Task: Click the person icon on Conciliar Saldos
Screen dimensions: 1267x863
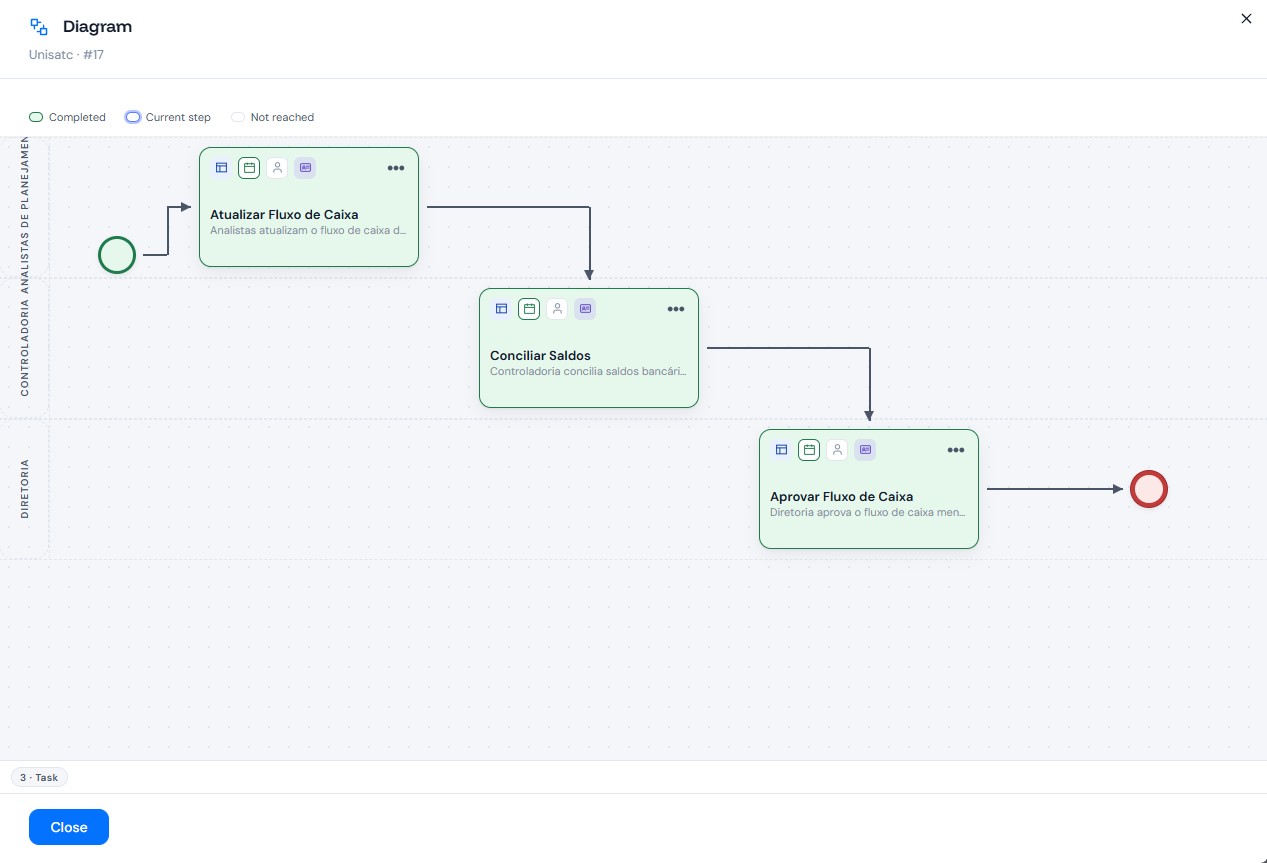Action: pos(557,309)
